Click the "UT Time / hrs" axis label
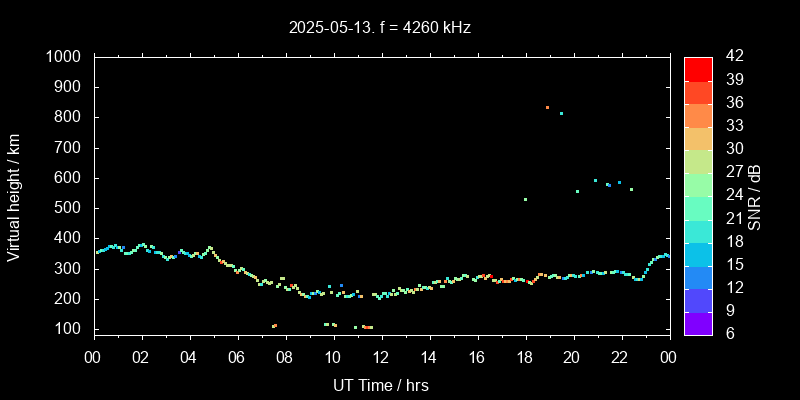This screenshot has width=800, height=400. [x=381, y=384]
